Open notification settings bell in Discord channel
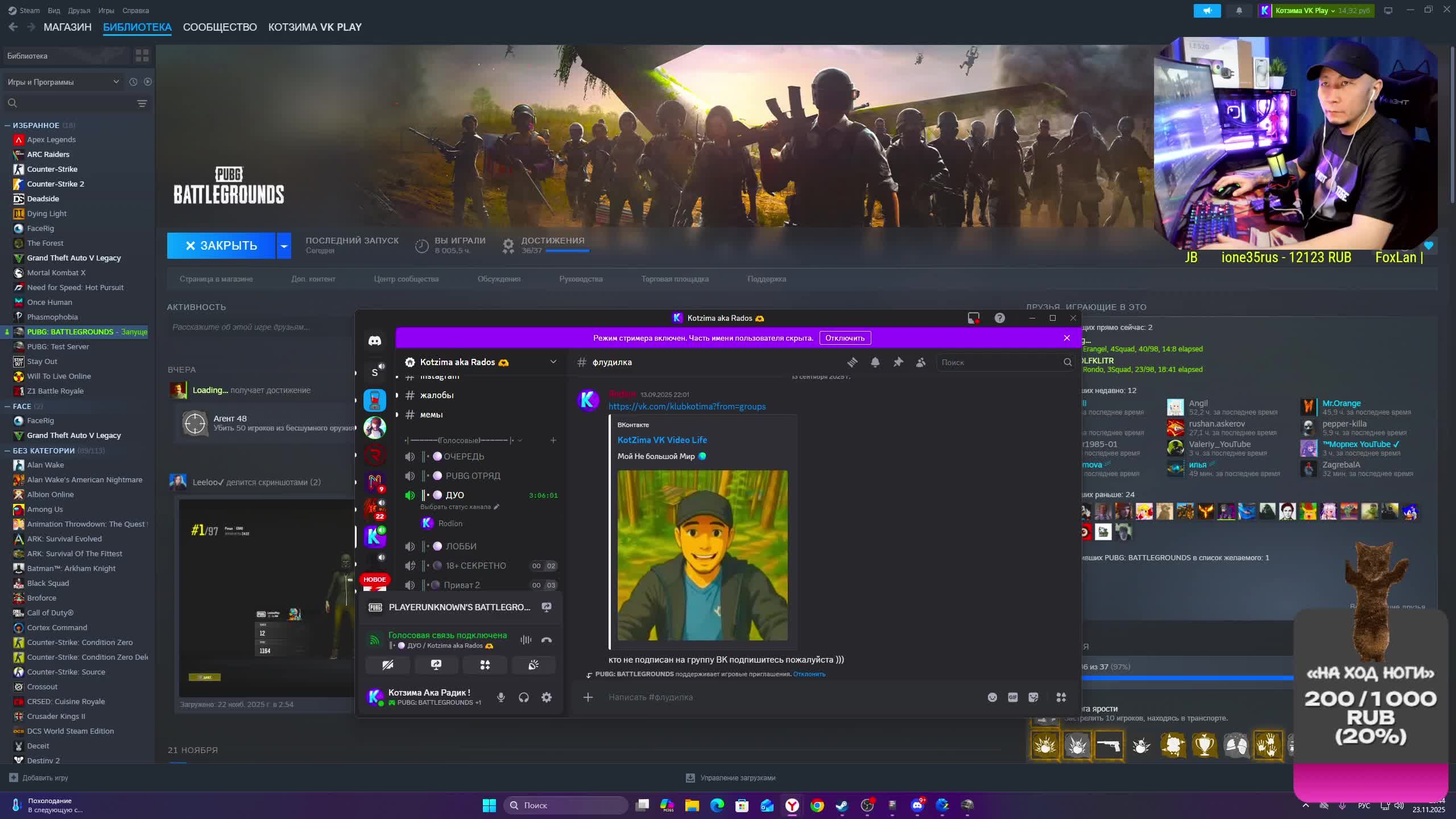This screenshot has height=819, width=1456. (875, 362)
